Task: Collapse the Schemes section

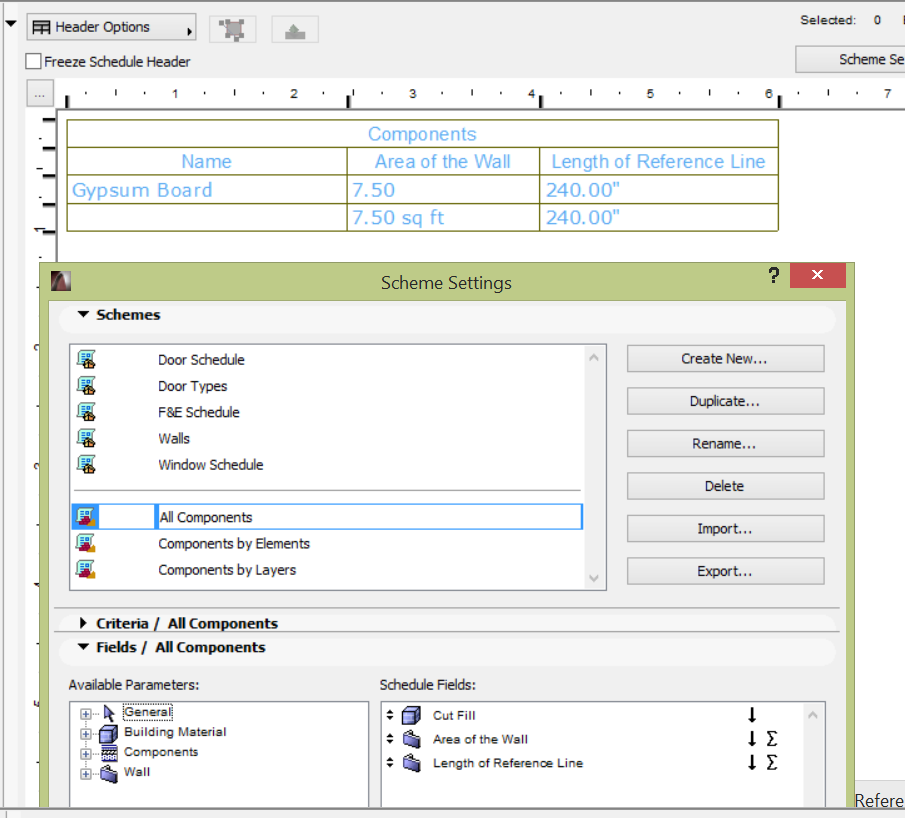Action: [83, 315]
